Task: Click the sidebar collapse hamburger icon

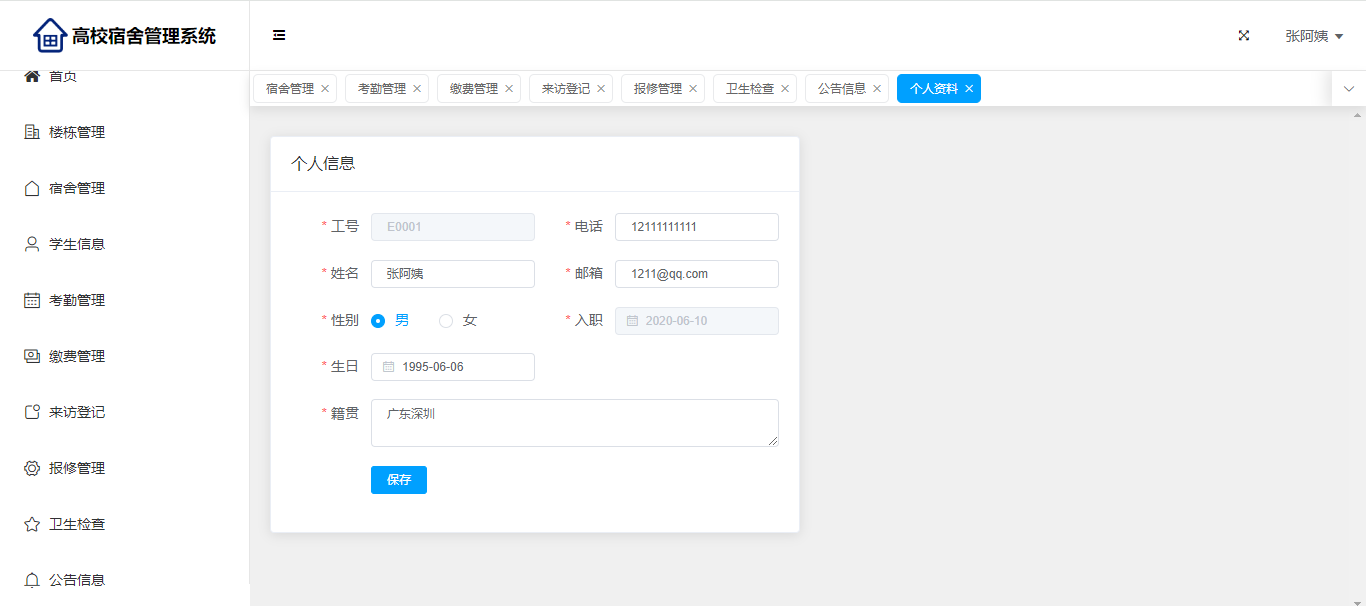Action: [279, 35]
